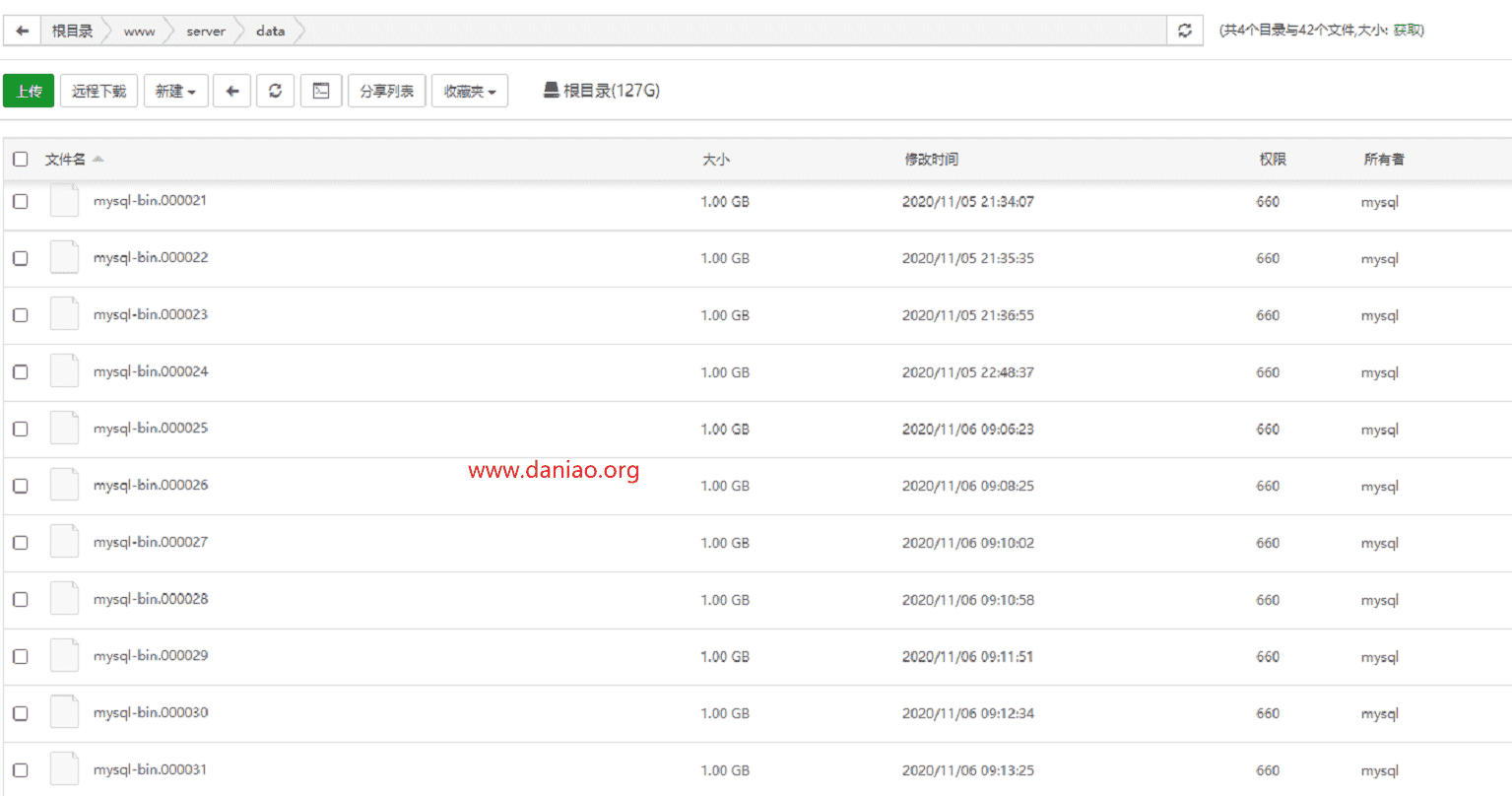Click file icon of mysql-bin.000027
This screenshot has width=1512, height=796.
pos(64,543)
